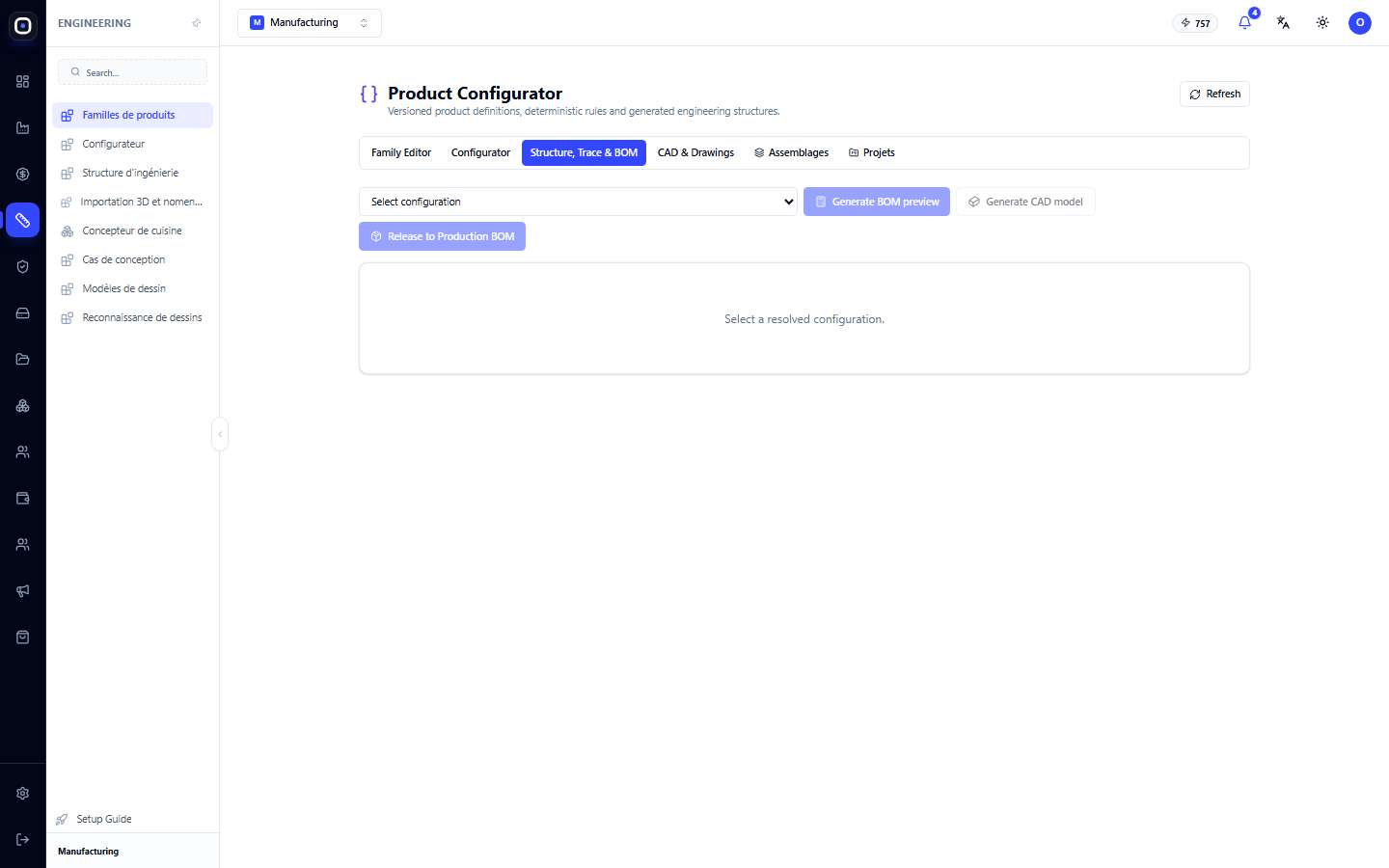Image resolution: width=1389 pixels, height=868 pixels.
Task: Click the Refresh button
Action: point(1214,94)
